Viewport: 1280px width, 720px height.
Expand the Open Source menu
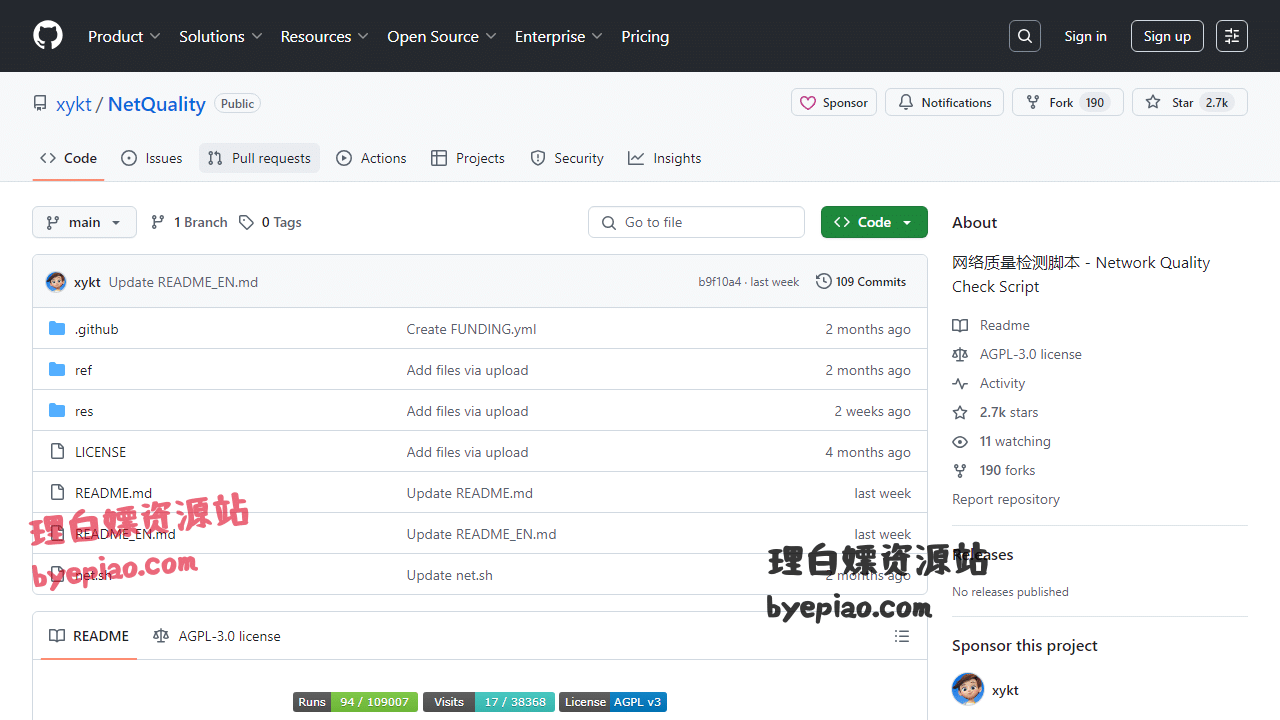pos(442,36)
